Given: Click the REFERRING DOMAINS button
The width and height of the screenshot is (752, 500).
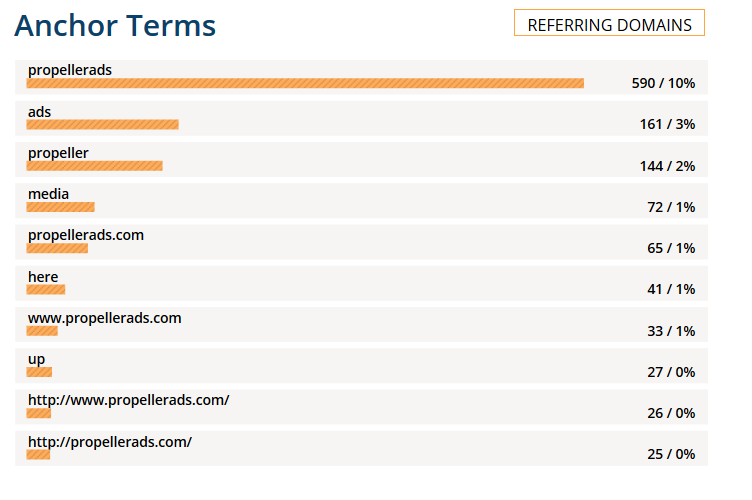Looking at the screenshot, I should coord(609,23).
